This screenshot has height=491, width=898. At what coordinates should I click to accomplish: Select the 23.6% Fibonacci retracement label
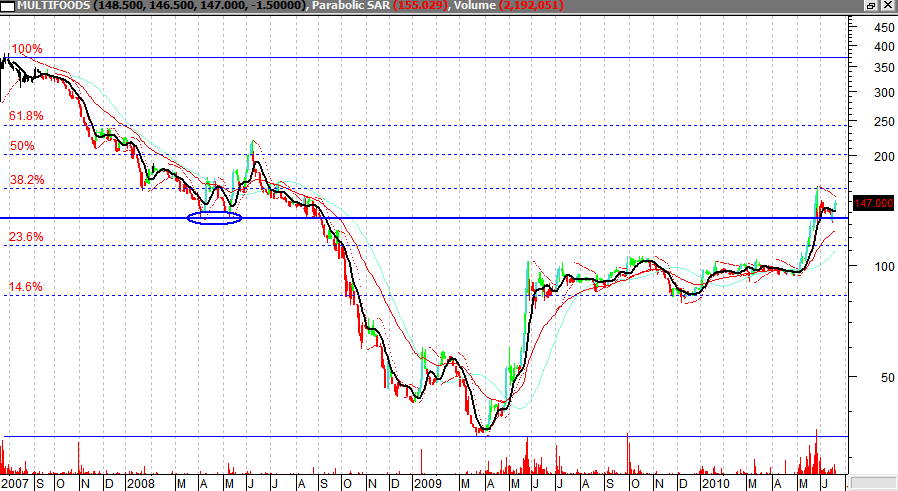tap(27, 237)
